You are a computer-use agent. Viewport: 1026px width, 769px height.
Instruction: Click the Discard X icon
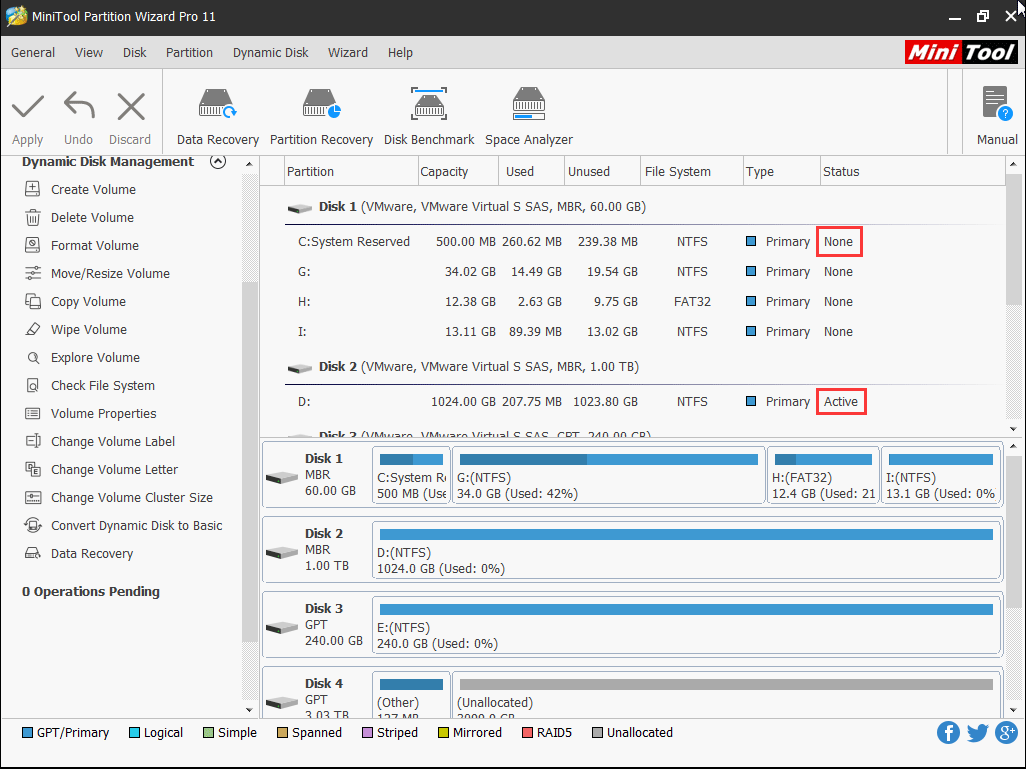click(131, 107)
